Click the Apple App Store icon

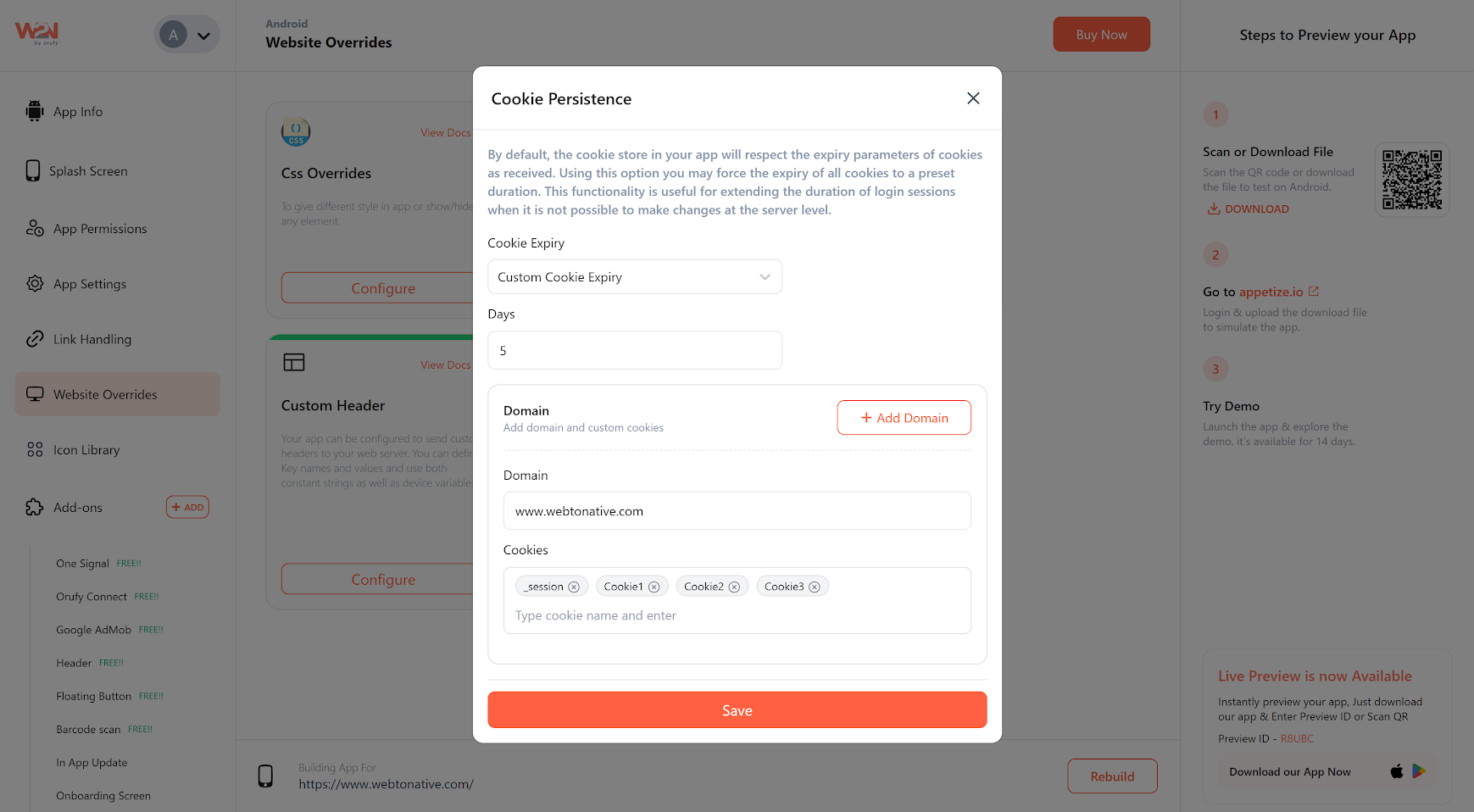pyautogui.click(x=1397, y=771)
